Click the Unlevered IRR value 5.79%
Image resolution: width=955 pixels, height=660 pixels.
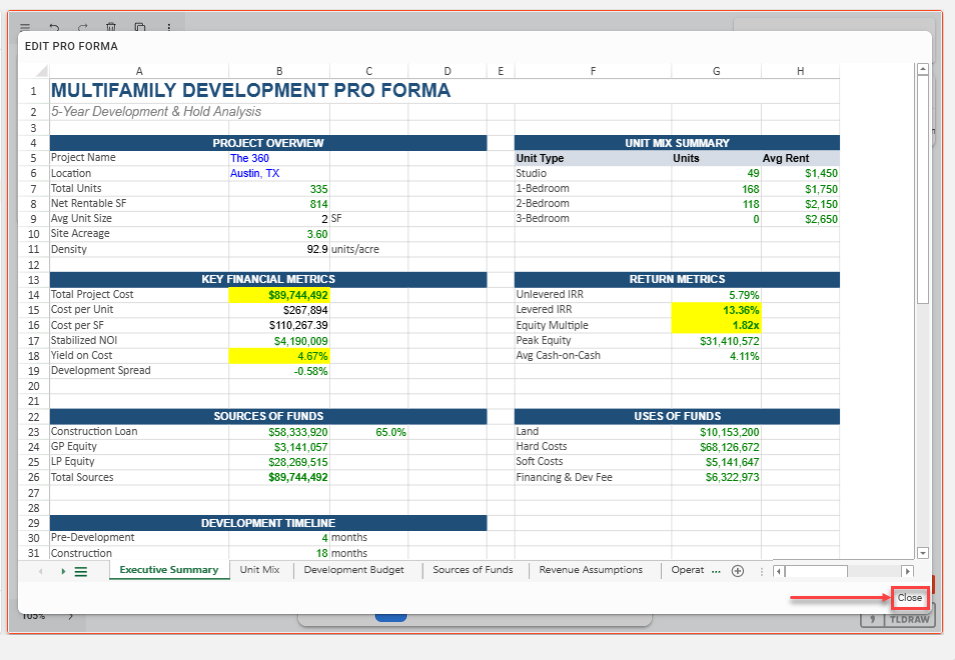[x=716, y=295]
